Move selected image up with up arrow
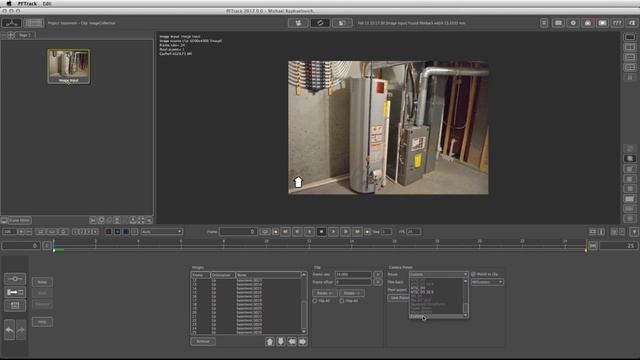This screenshot has height=360, width=640. click(x=270, y=342)
